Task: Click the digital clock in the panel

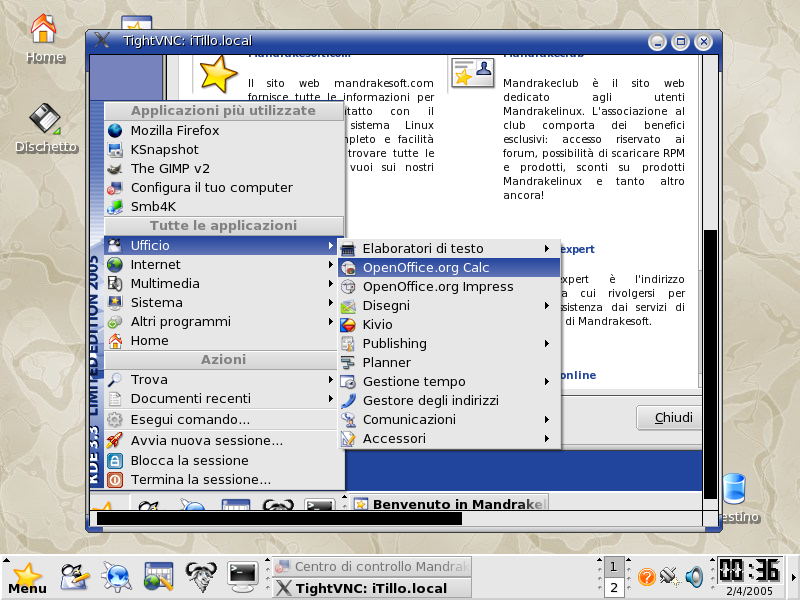Action: click(750, 570)
